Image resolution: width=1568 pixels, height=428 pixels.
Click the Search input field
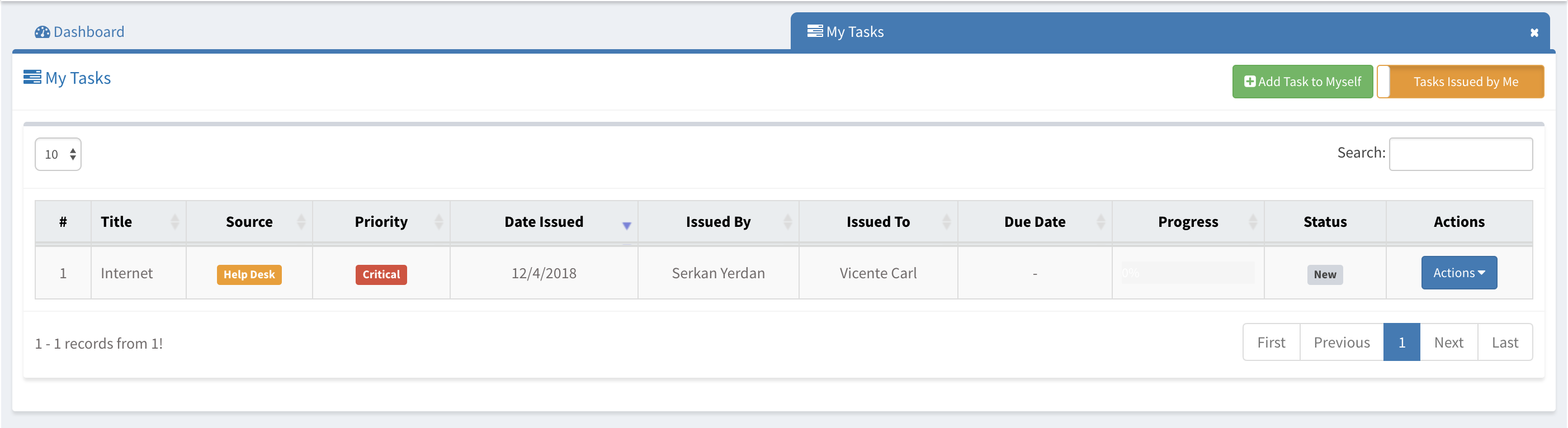click(1460, 154)
